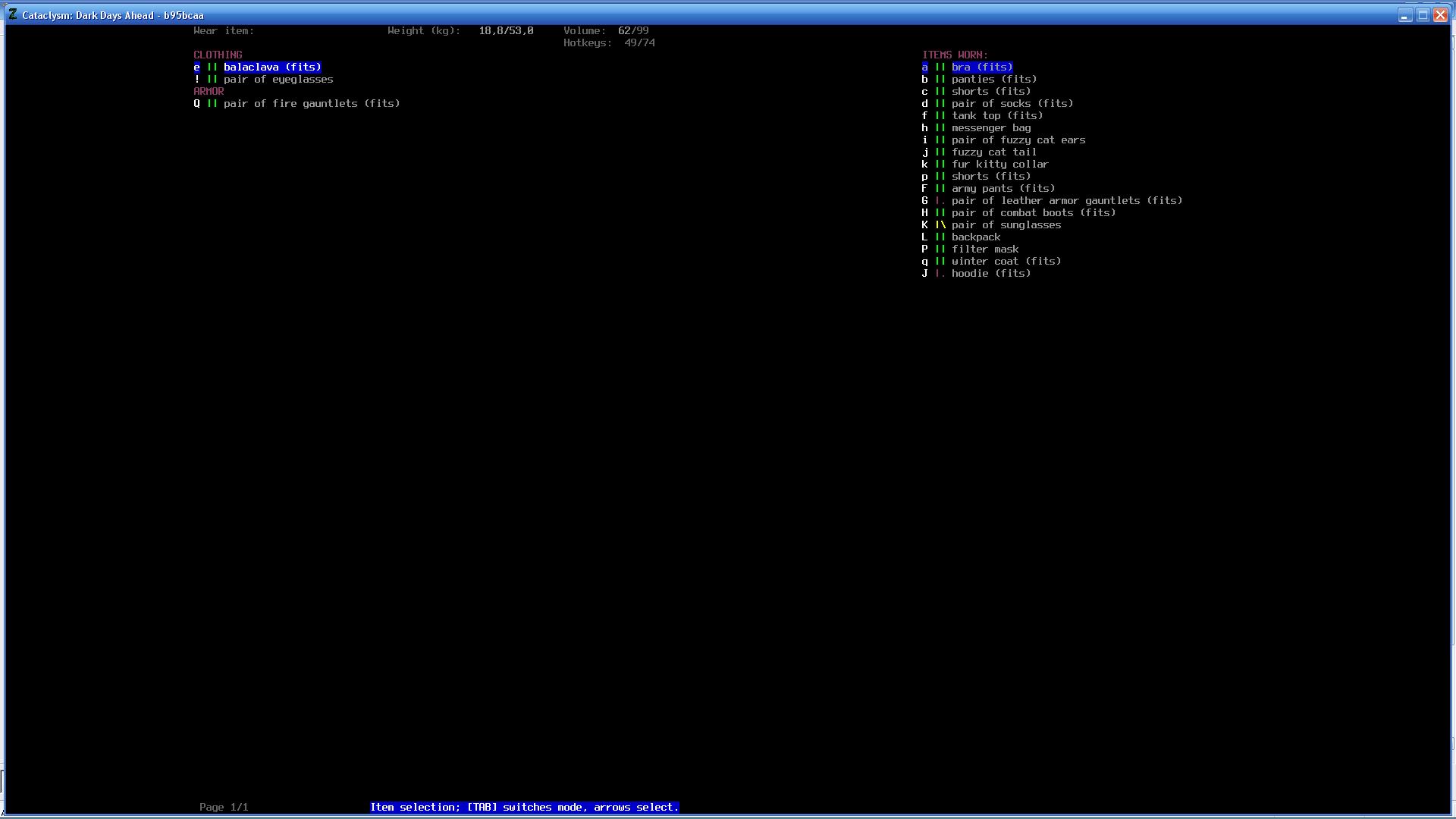
Task: Click the backpack worn entry
Action: click(975, 237)
